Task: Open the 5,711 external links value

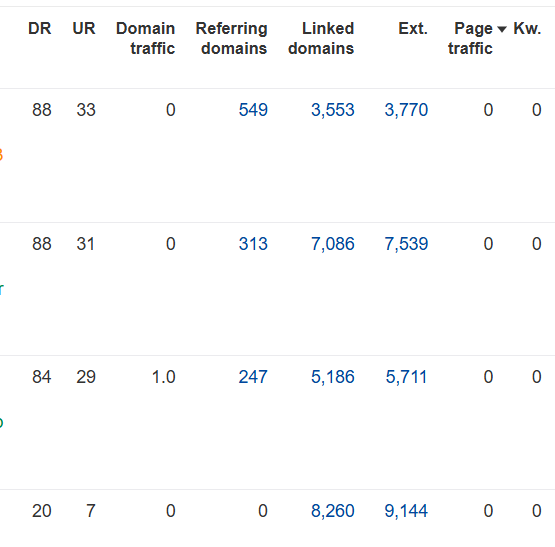Action: pos(406,377)
